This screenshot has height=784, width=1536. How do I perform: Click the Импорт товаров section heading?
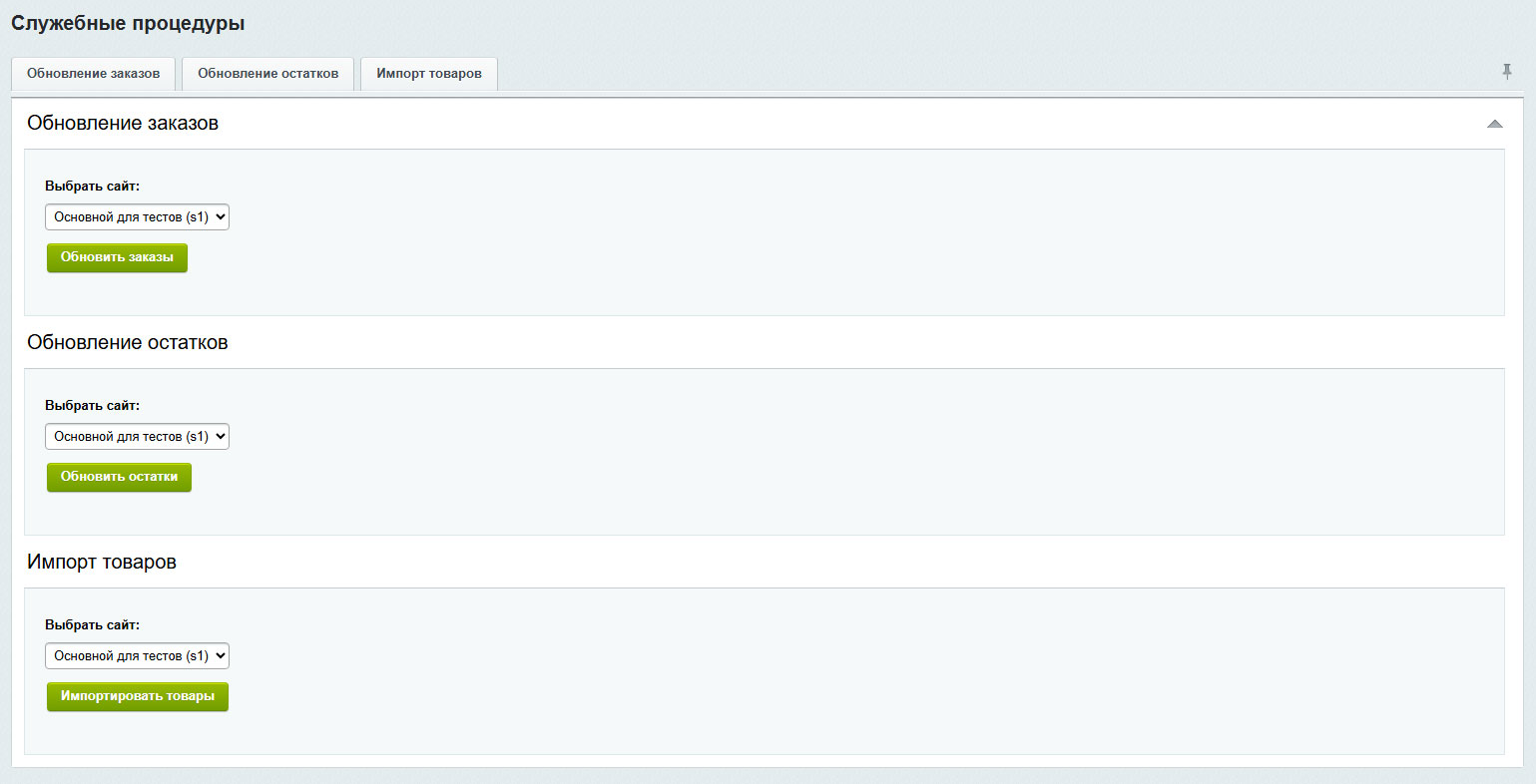tap(102, 563)
